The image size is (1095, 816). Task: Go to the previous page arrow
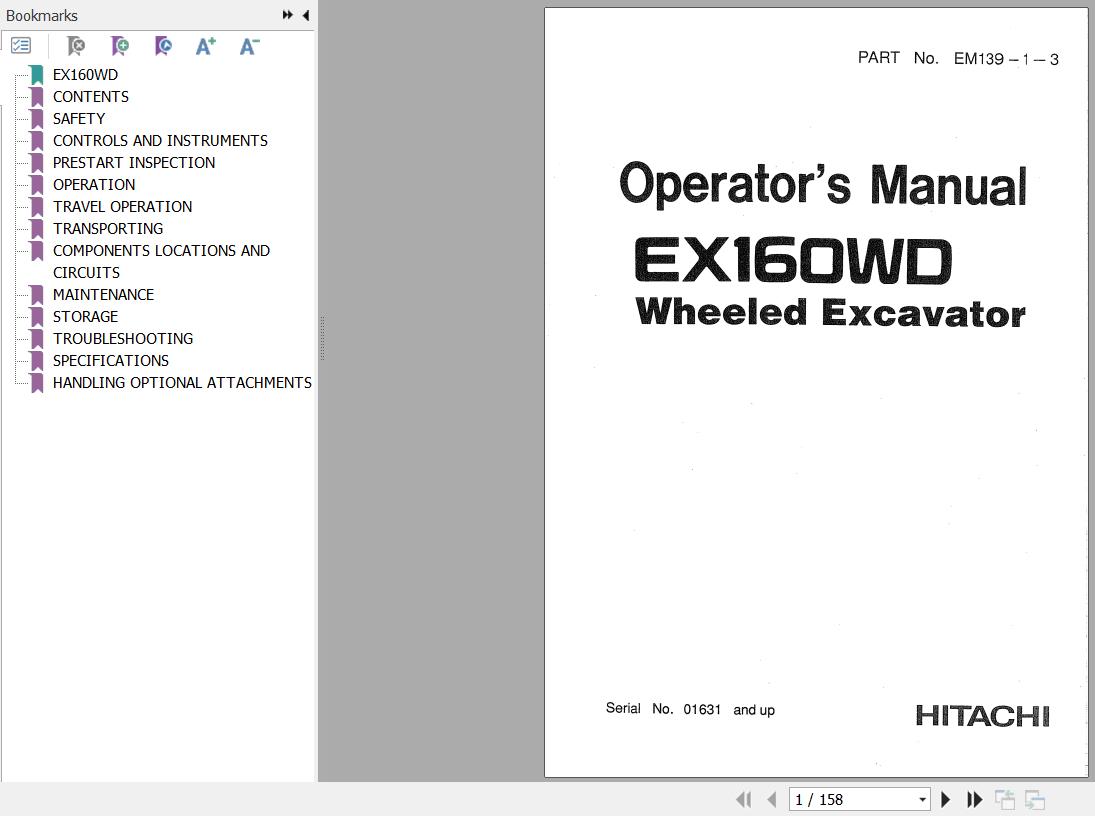pos(772,799)
